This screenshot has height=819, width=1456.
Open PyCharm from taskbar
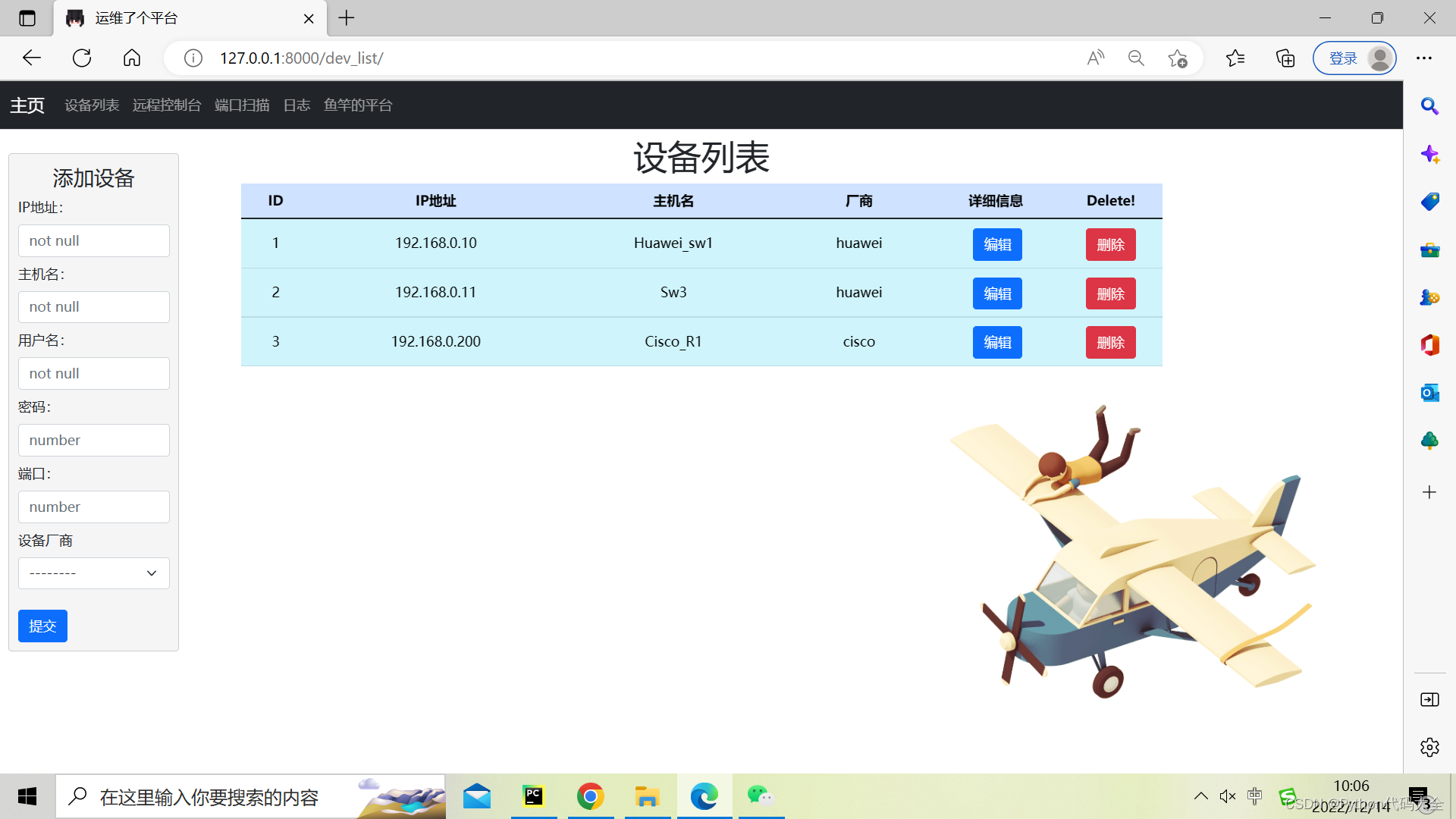tap(534, 796)
